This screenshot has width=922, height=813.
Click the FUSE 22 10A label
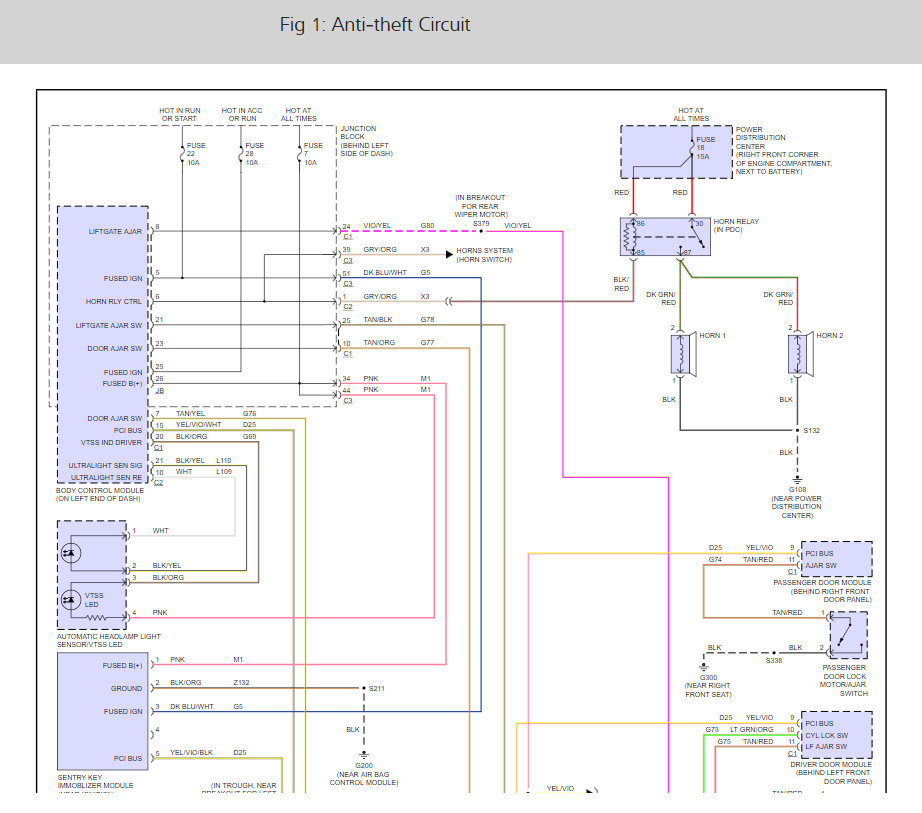(x=196, y=154)
